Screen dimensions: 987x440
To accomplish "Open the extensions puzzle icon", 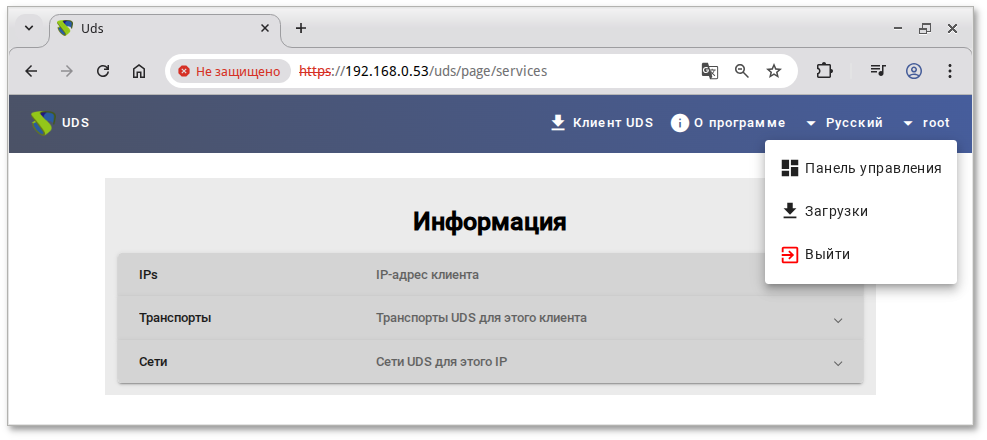I will click(x=823, y=71).
